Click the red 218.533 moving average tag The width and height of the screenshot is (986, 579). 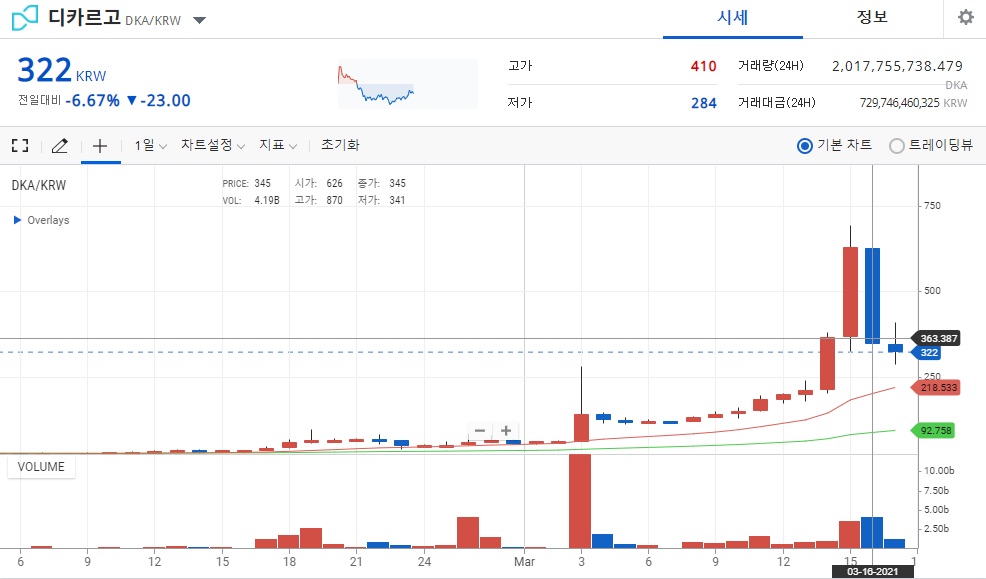936,387
